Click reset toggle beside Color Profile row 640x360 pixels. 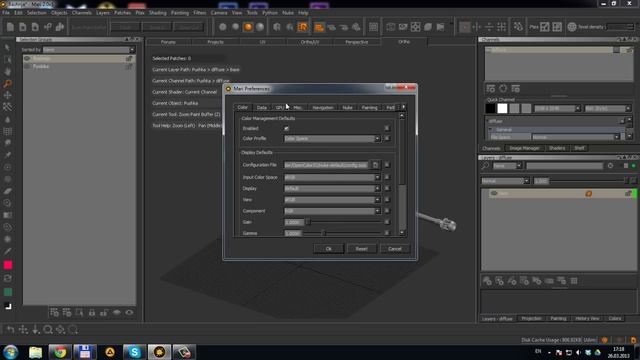point(387,138)
